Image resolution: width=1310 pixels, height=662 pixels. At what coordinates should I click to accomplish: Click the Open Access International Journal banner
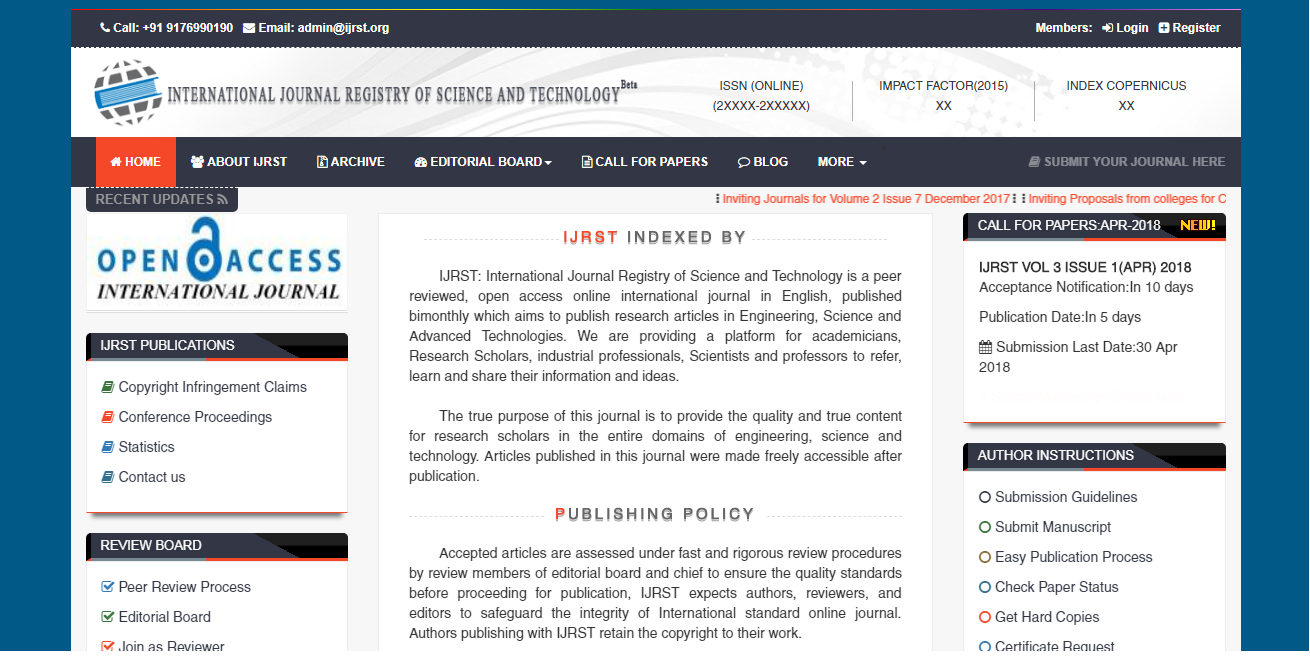[x=217, y=260]
